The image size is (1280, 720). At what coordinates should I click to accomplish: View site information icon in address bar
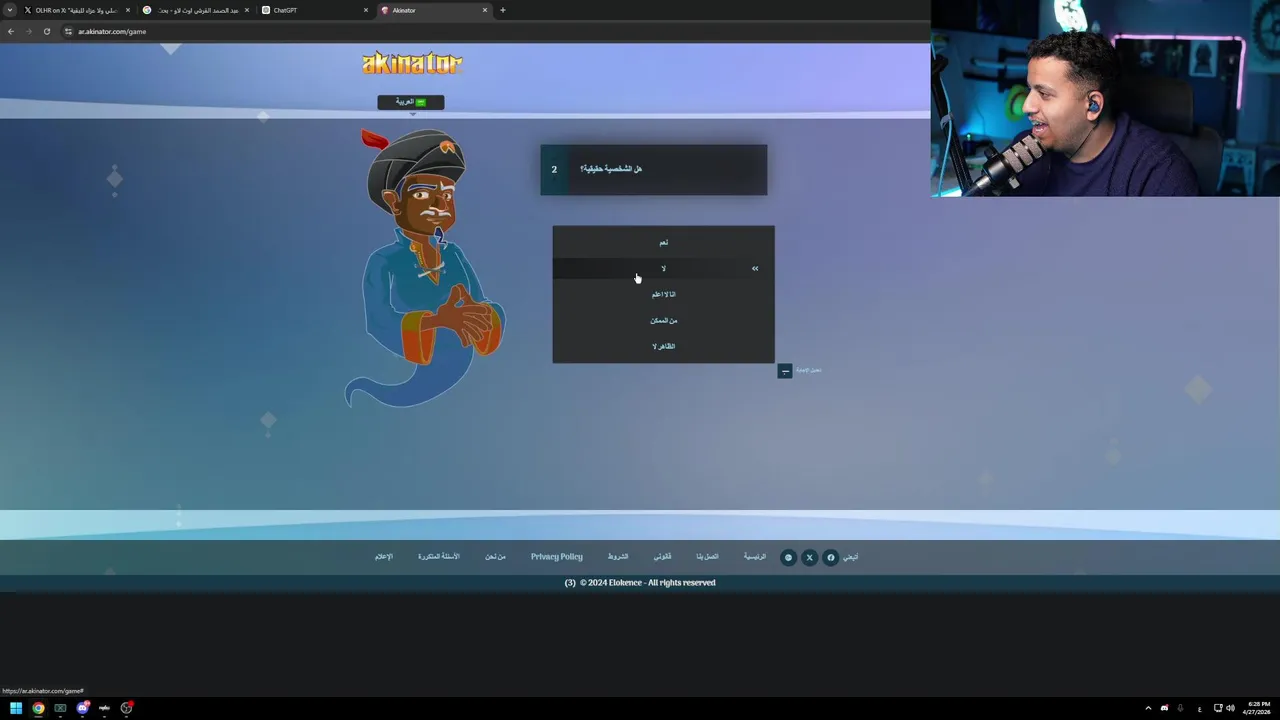tap(68, 31)
